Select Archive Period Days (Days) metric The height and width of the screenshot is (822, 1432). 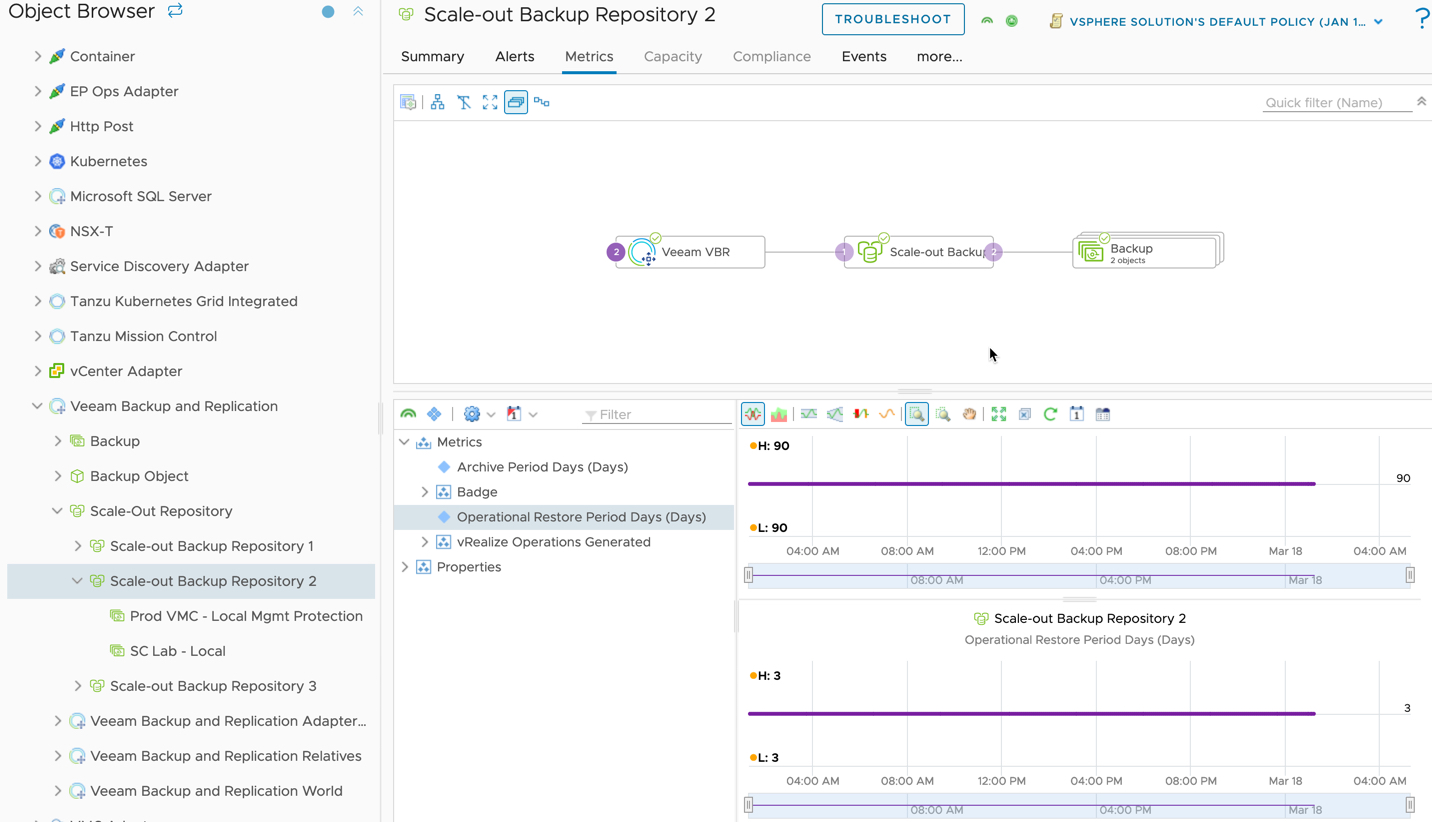coord(542,467)
